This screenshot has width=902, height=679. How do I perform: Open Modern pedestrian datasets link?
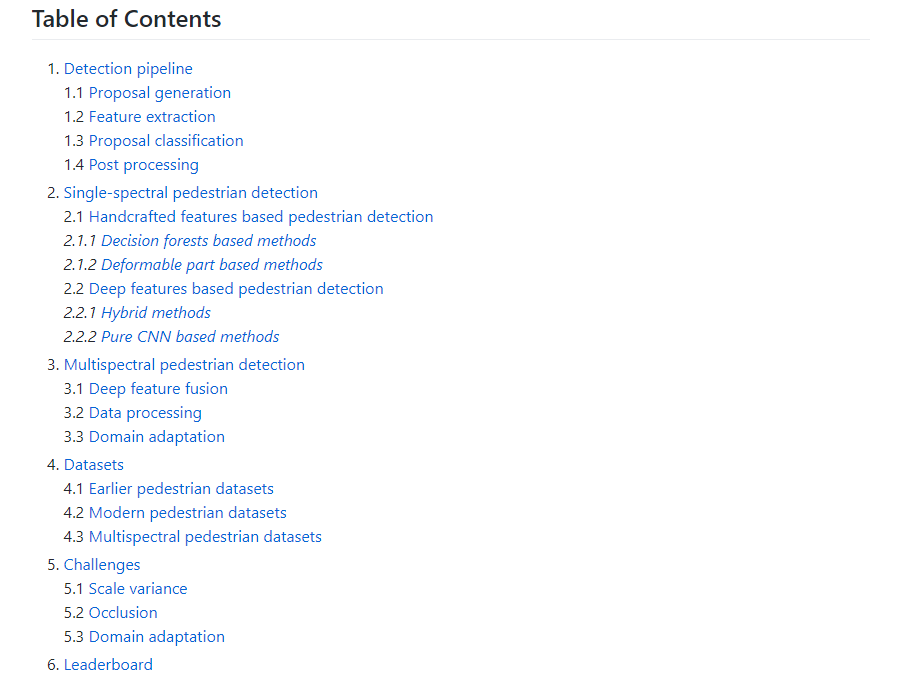(187, 513)
